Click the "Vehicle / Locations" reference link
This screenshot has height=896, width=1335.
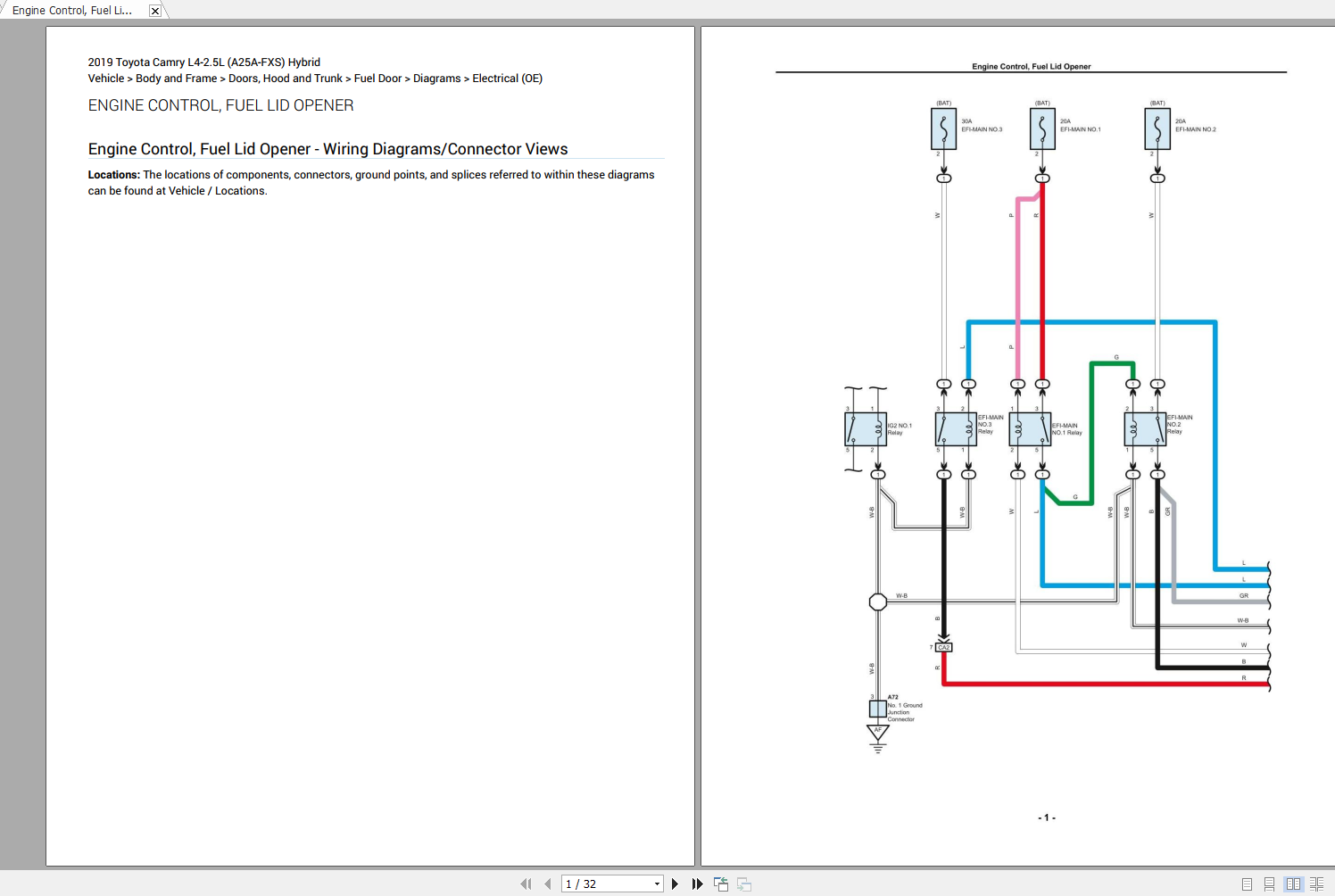click(217, 190)
